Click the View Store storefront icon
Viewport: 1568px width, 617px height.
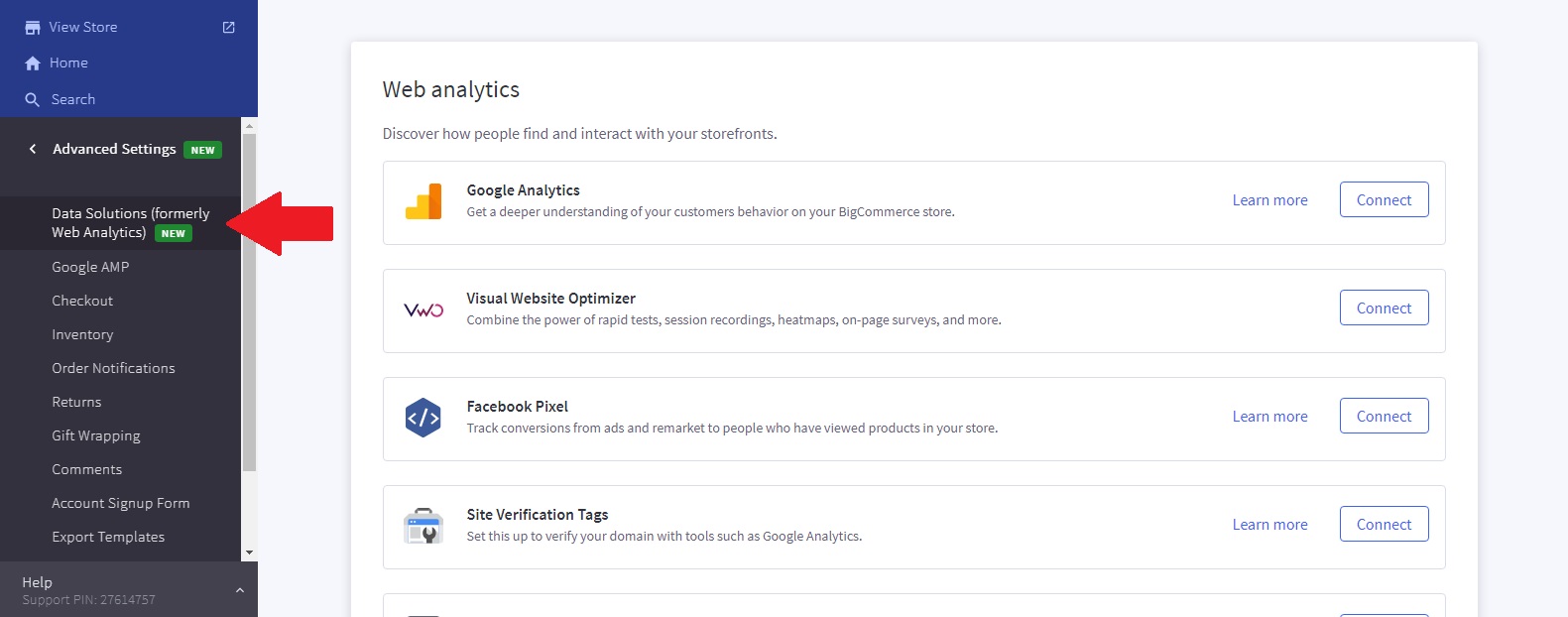click(33, 28)
